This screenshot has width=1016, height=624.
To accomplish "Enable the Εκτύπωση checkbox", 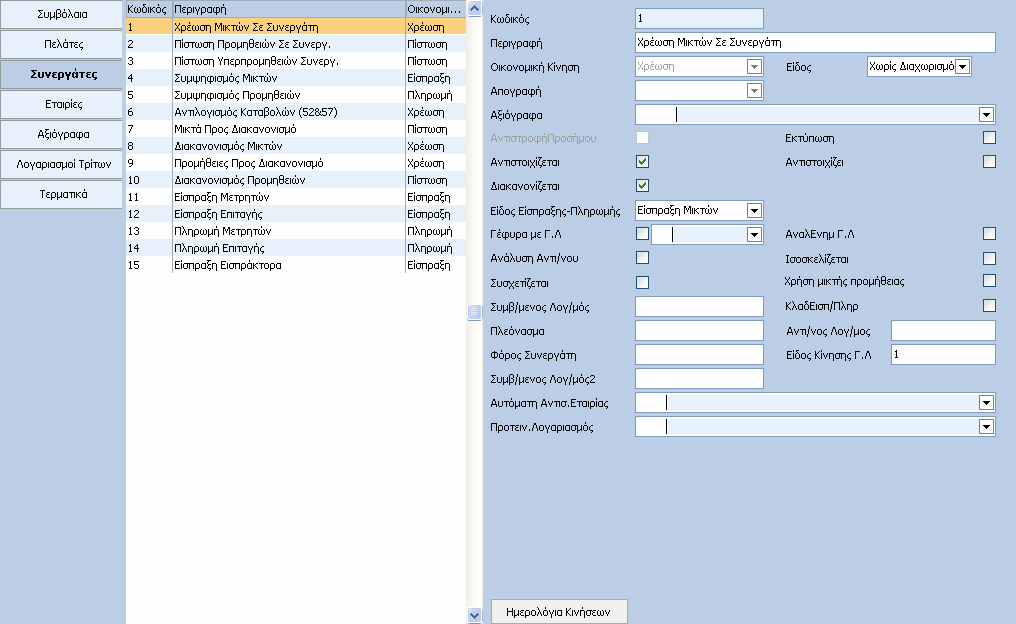I will coord(989,137).
